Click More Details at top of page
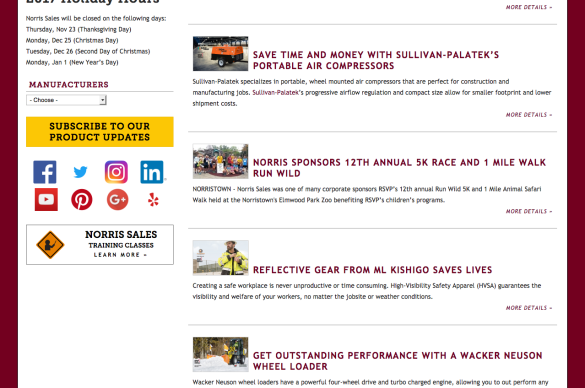The image size is (585, 388). [529, 7]
